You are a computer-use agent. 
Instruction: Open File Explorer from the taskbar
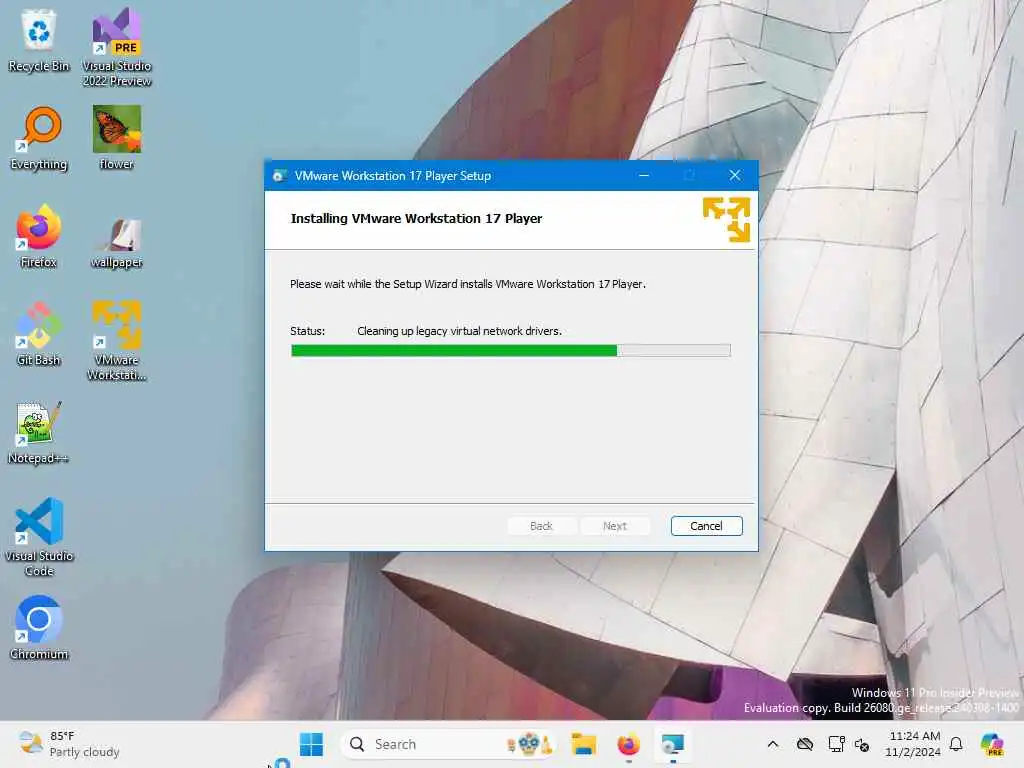click(583, 744)
